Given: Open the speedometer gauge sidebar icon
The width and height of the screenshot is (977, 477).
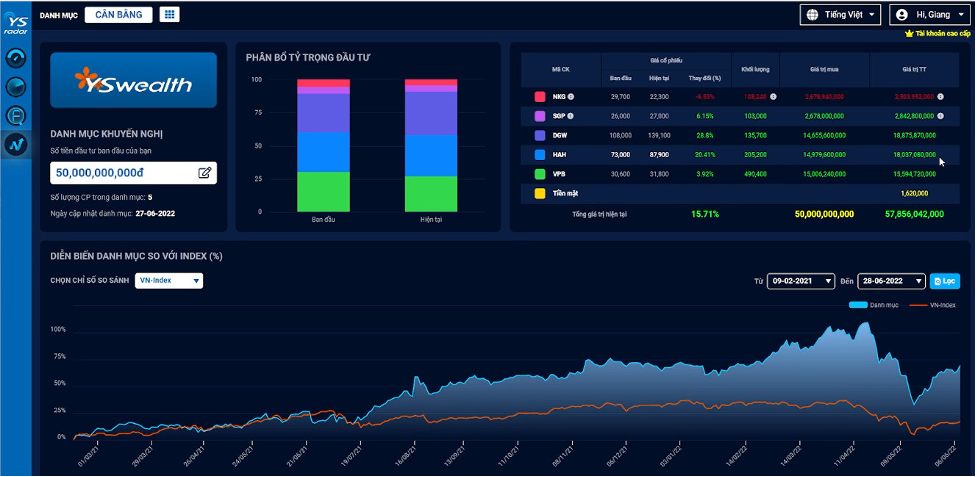Looking at the screenshot, I should 16,58.
